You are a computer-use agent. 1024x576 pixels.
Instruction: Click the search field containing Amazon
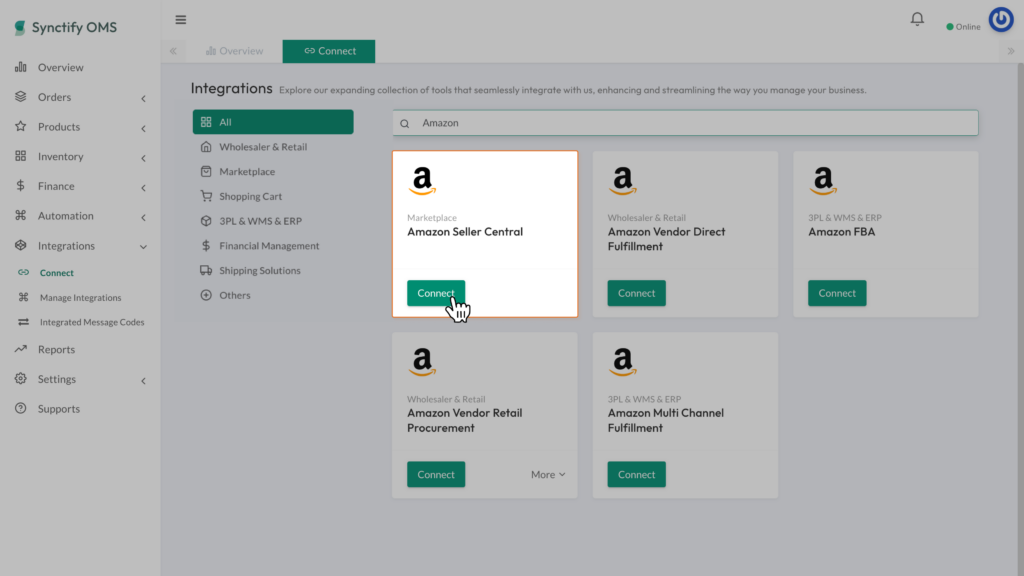(x=685, y=123)
